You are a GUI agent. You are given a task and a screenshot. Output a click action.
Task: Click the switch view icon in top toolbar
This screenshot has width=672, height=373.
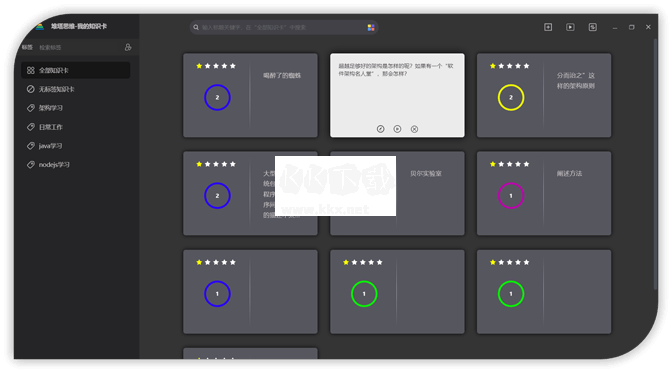pyautogui.click(x=592, y=27)
